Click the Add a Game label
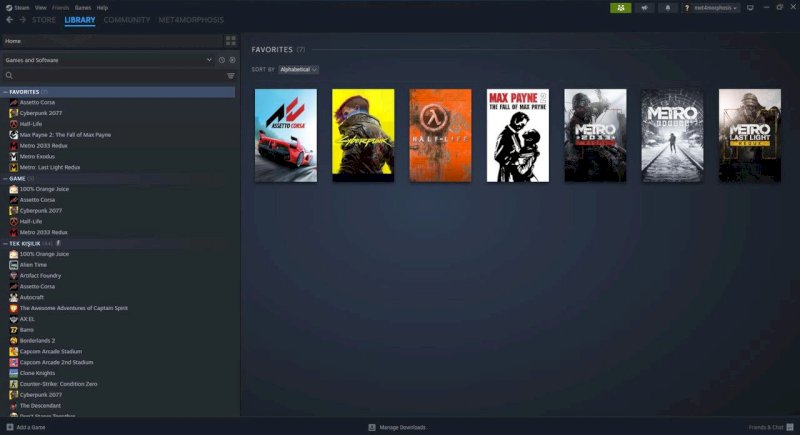This screenshot has width=800, height=435. click(31, 427)
